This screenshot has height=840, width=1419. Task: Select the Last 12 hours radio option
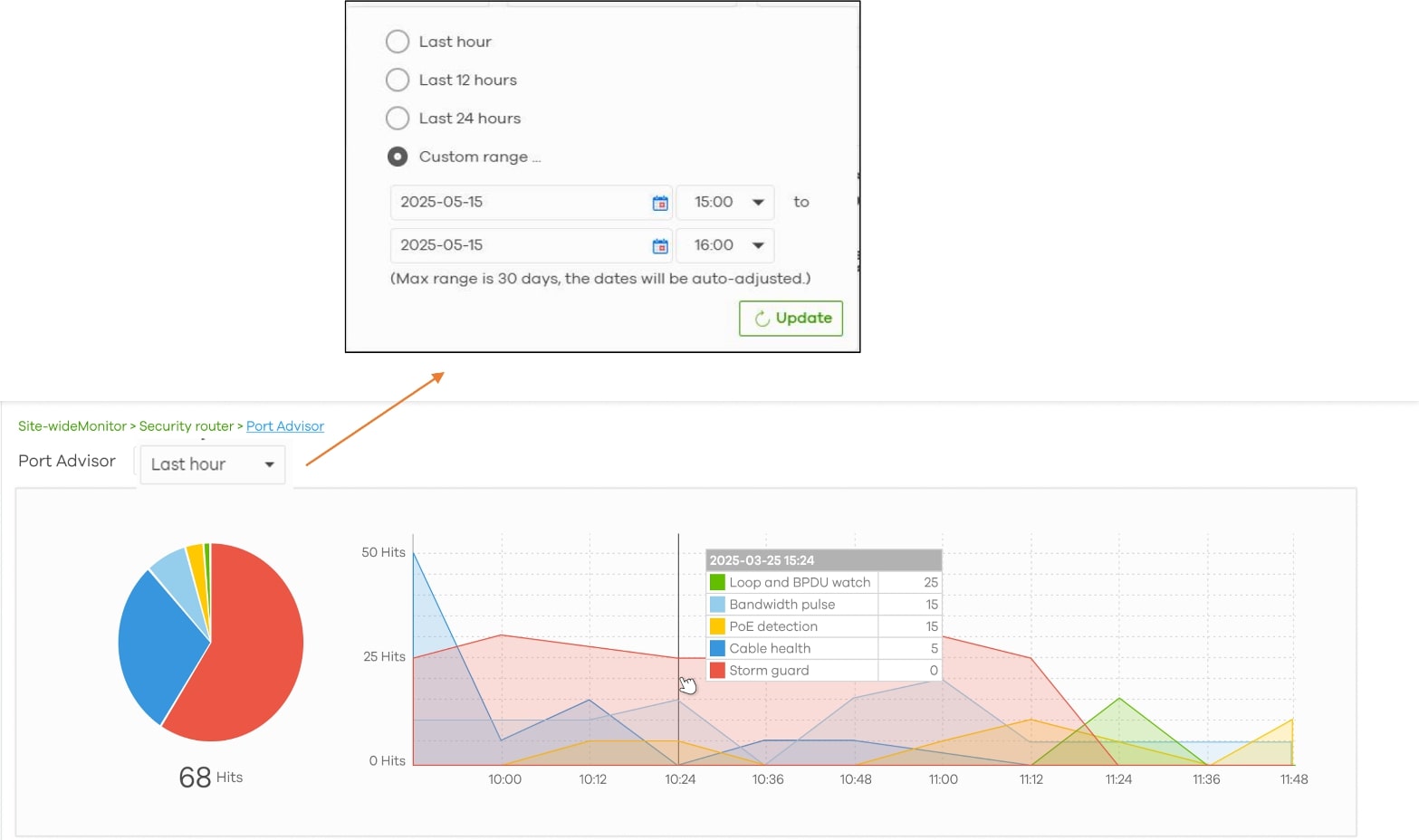[x=398, y=80]
